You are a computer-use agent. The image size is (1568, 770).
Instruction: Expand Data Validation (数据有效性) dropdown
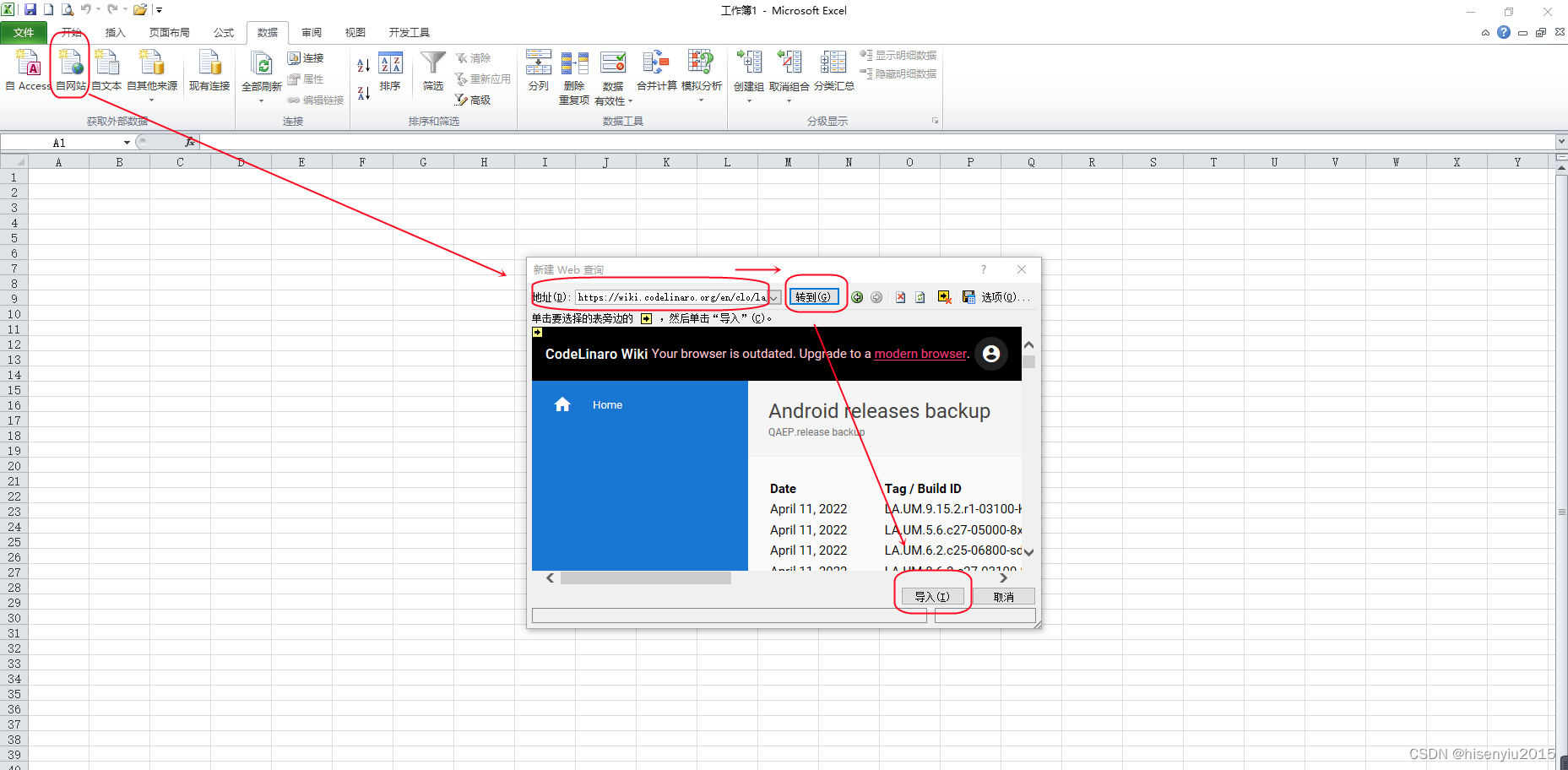coord(630,101)
